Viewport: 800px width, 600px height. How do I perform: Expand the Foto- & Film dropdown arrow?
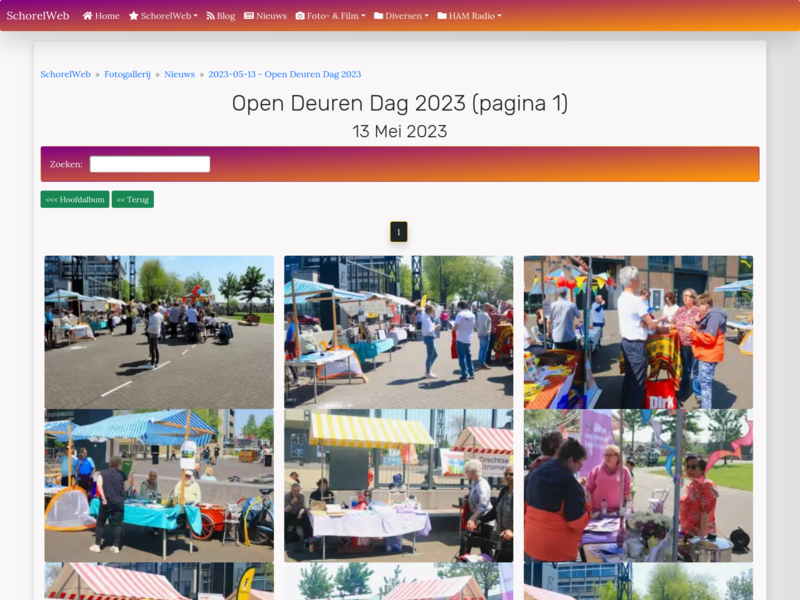[363, 16]
